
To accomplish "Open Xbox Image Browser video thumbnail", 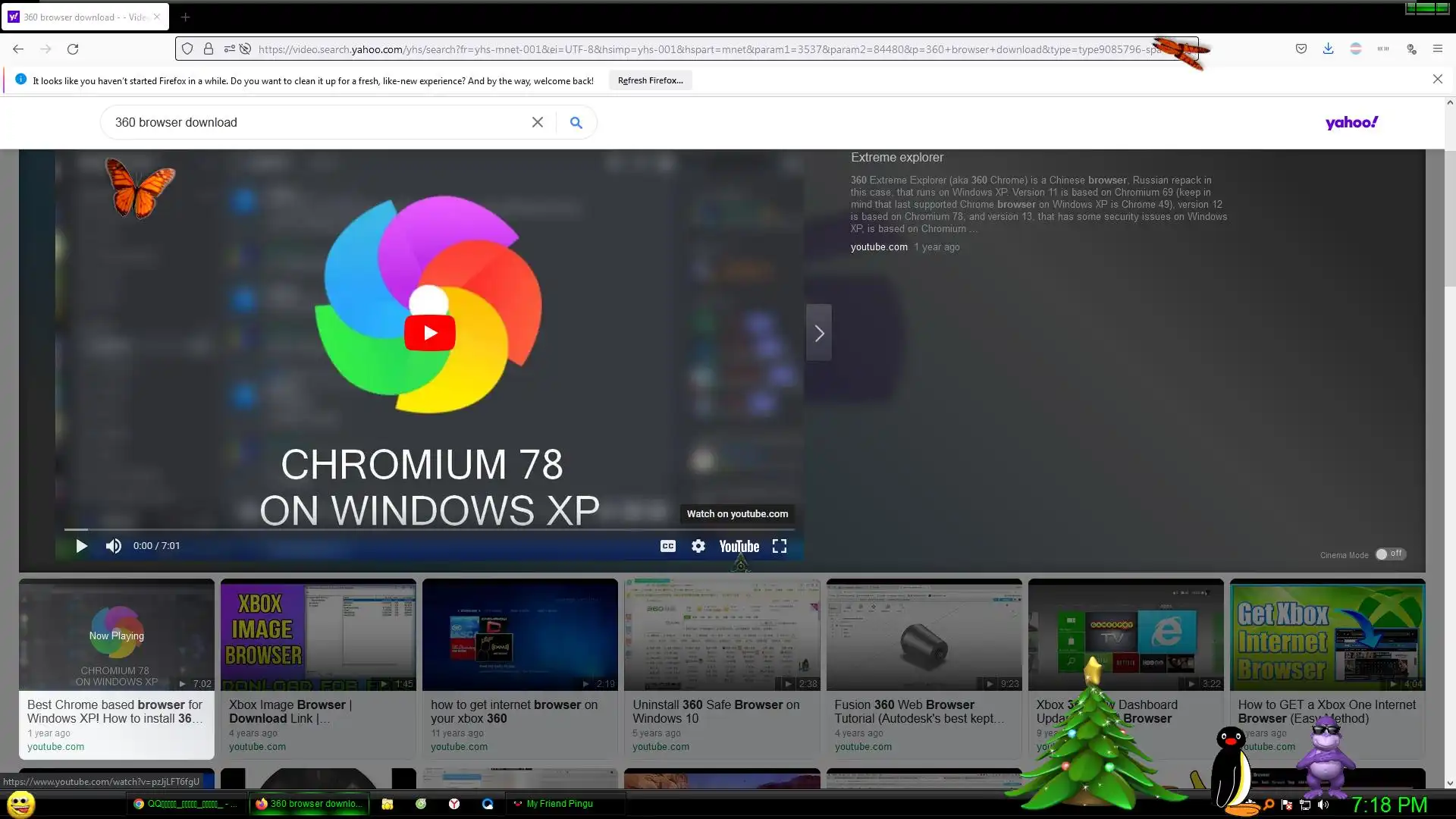I will (318, 635).
